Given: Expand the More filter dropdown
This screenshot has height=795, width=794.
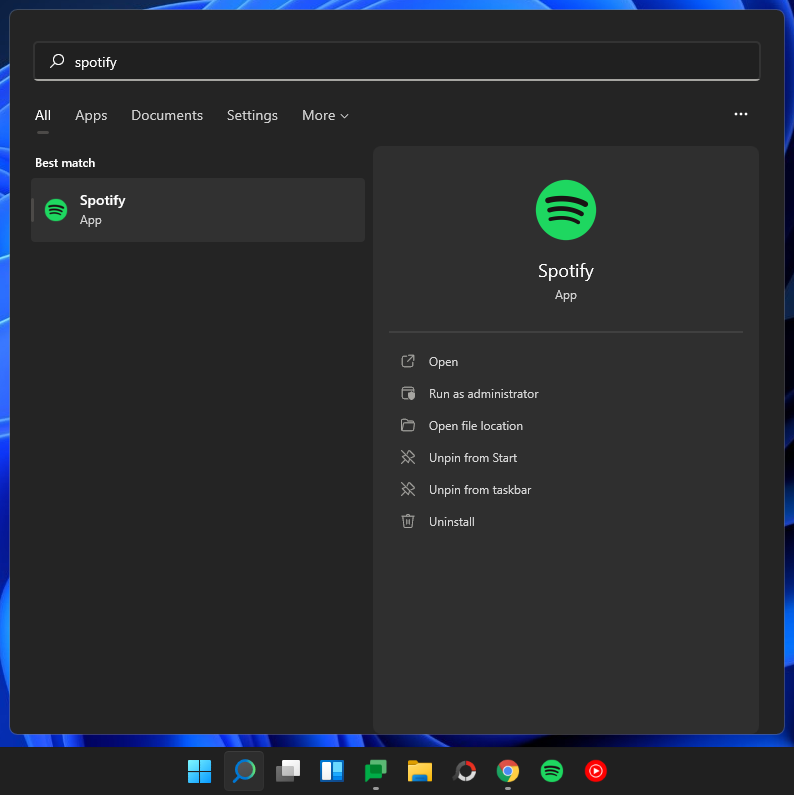Looking at the screenshot, I should [325, 116].
